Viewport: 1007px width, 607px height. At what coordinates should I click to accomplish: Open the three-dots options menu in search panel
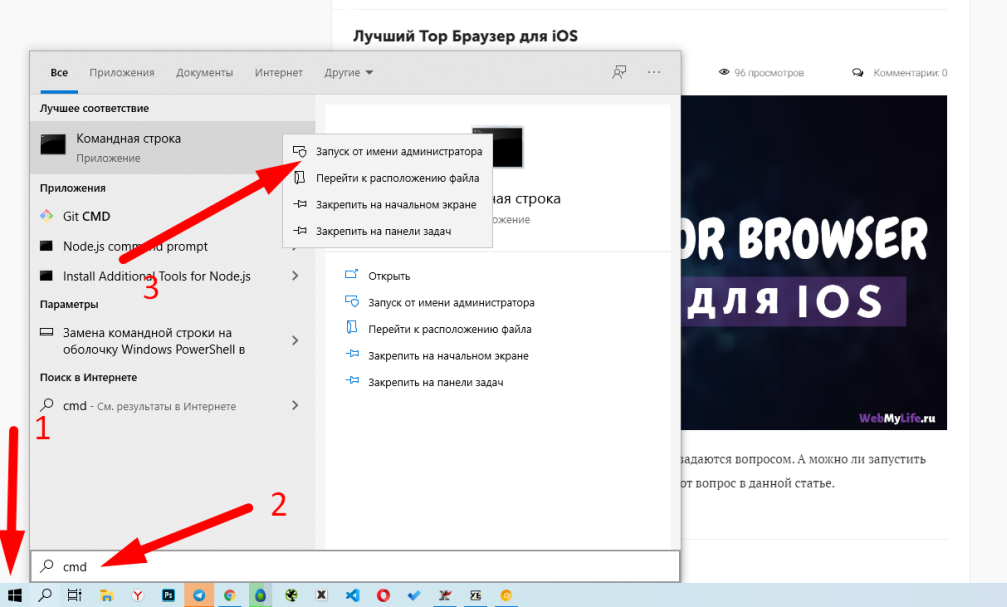pos(654,72)
